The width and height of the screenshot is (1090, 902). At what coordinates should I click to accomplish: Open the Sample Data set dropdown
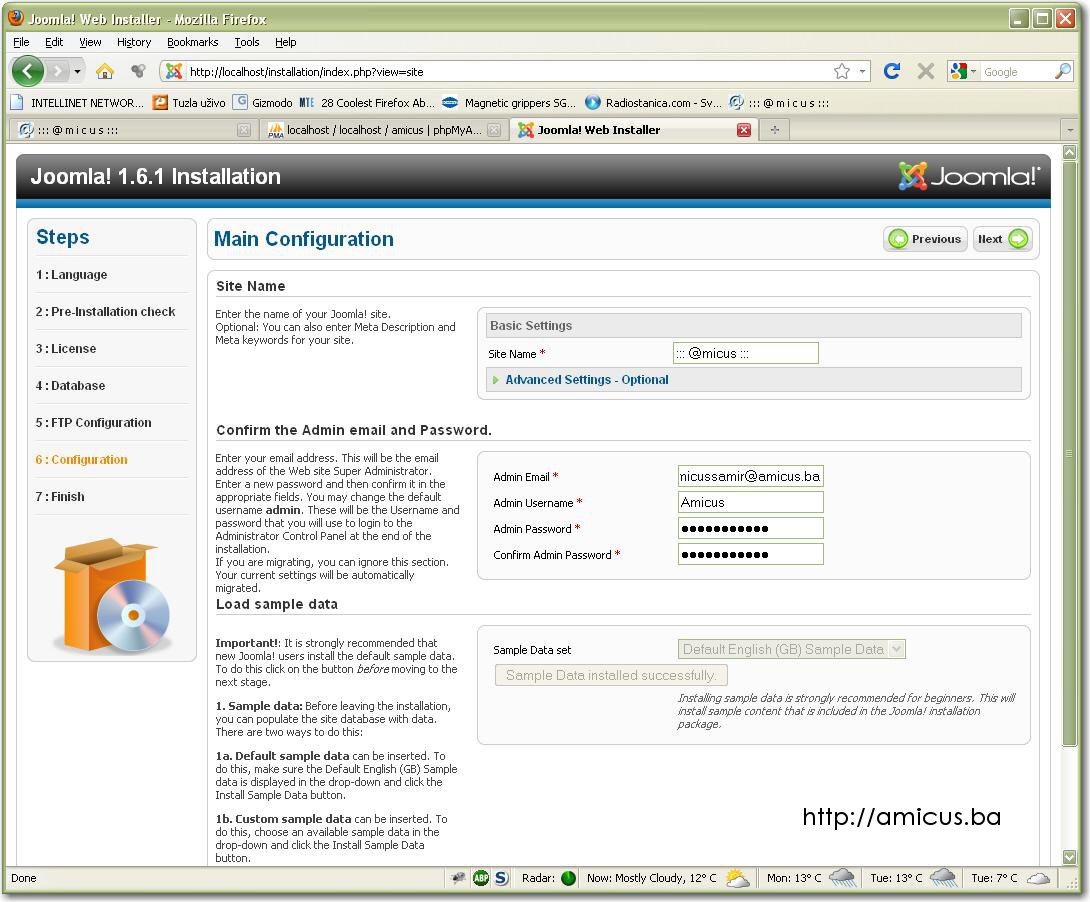(792, 649)
